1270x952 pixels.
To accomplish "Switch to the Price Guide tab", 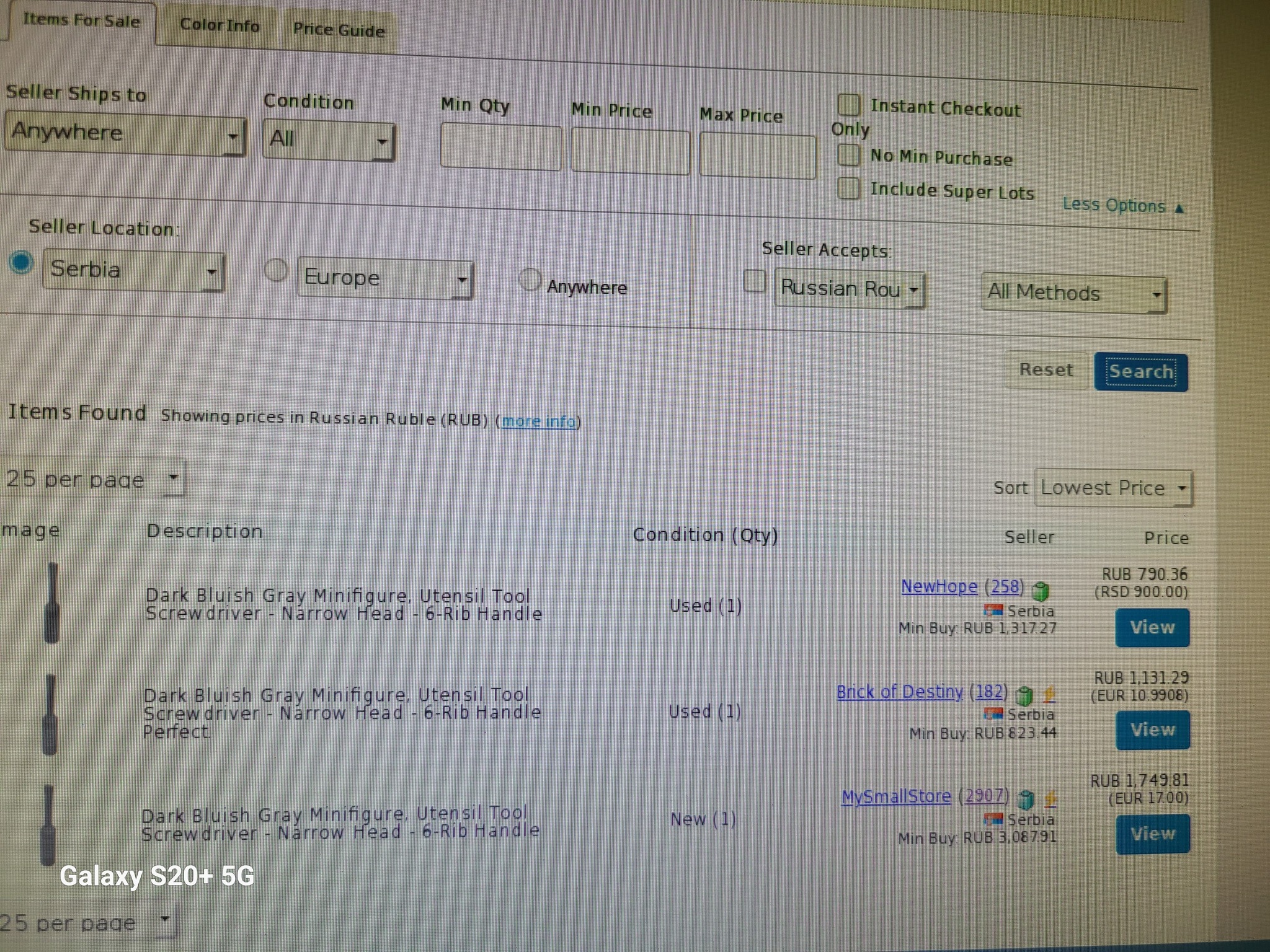I will pos(339,30).
